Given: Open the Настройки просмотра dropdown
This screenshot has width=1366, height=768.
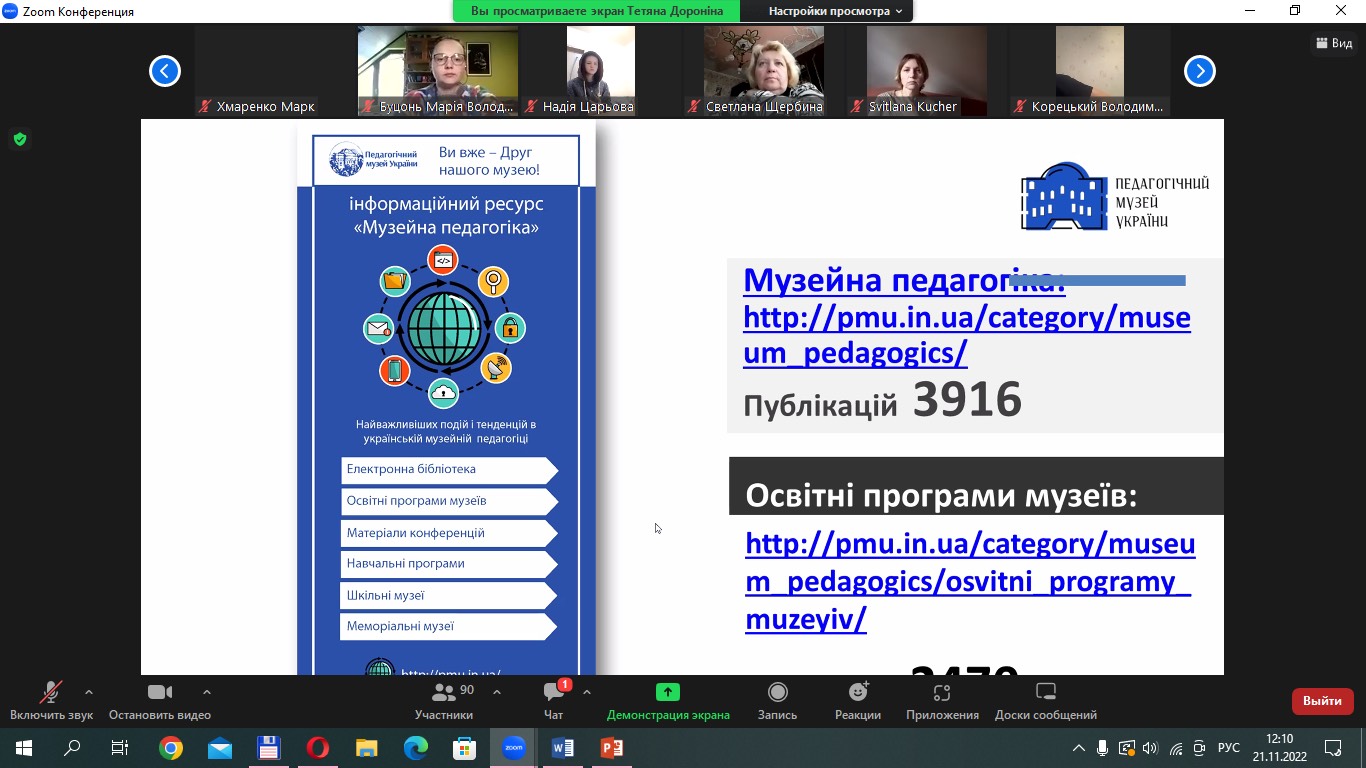Looking at the screenshot, I should pyautogui.click(x=834, y=11).
